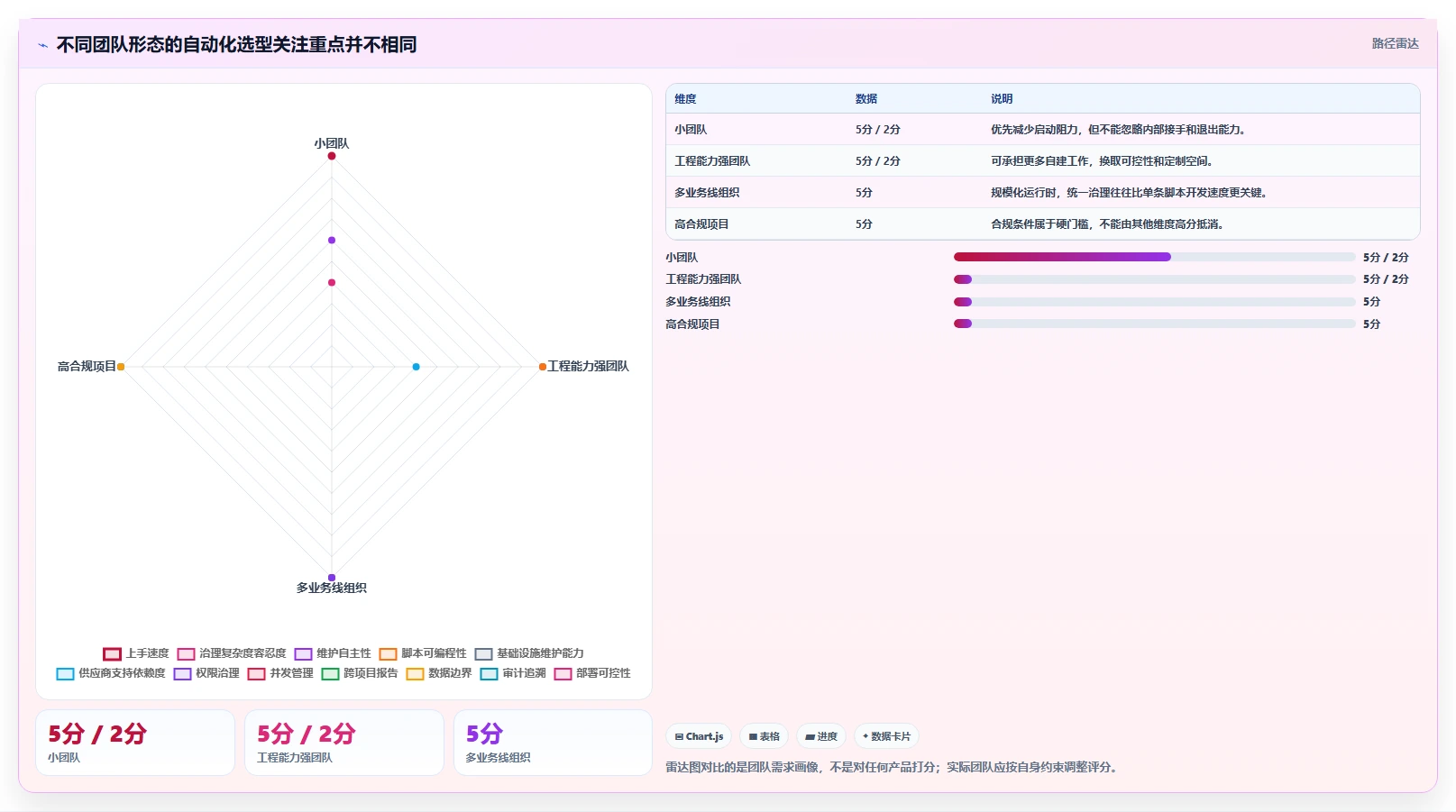Screen dimensions: 1456x812
Task: Open the 工程能力强团队 score card
Action: click(x=344, y=743)
